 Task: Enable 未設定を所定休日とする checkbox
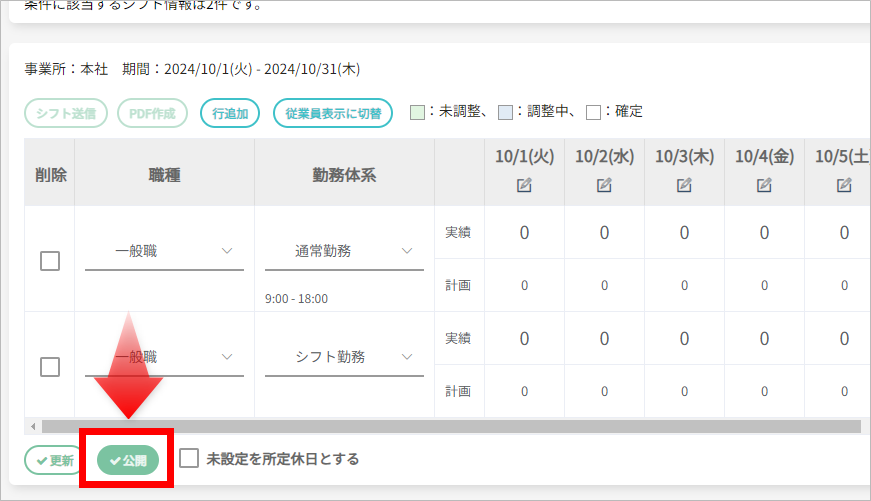coord(189,459)
